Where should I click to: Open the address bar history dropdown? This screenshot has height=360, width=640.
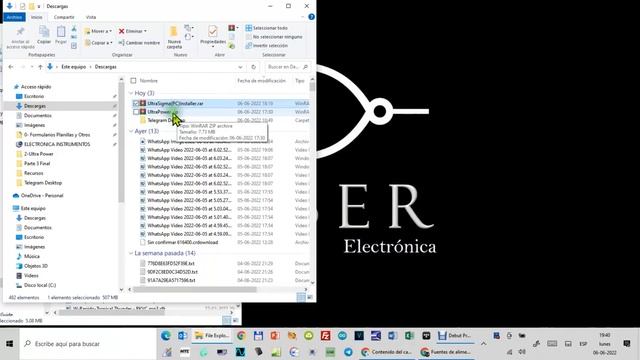(240, 67)
